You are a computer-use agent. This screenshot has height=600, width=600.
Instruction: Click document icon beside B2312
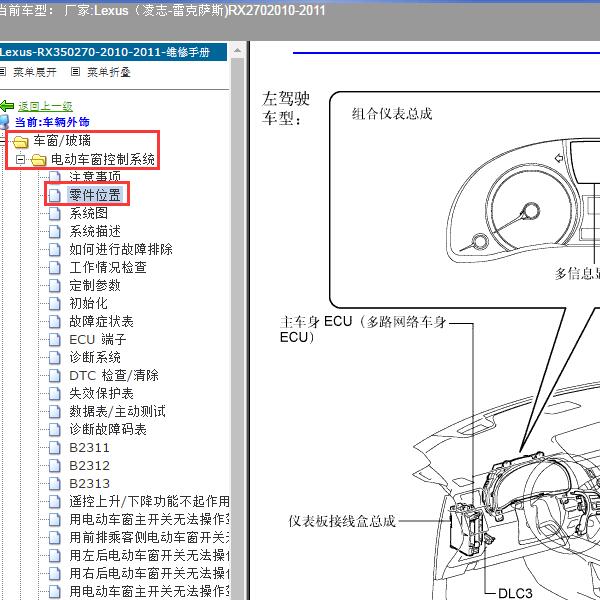coord(55,465)
